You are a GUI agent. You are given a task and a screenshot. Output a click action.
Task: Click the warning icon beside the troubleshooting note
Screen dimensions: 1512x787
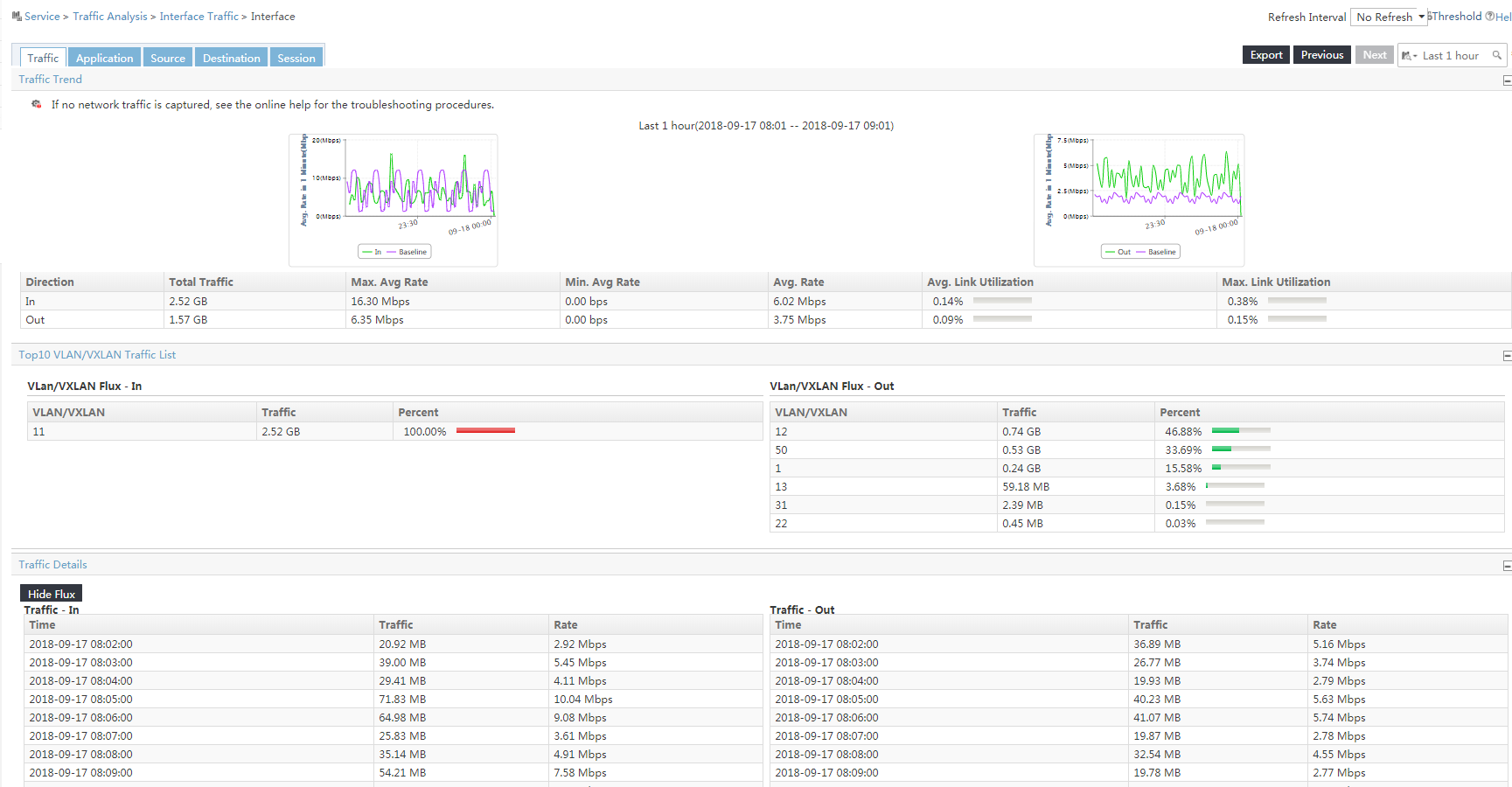coord(37,104)
